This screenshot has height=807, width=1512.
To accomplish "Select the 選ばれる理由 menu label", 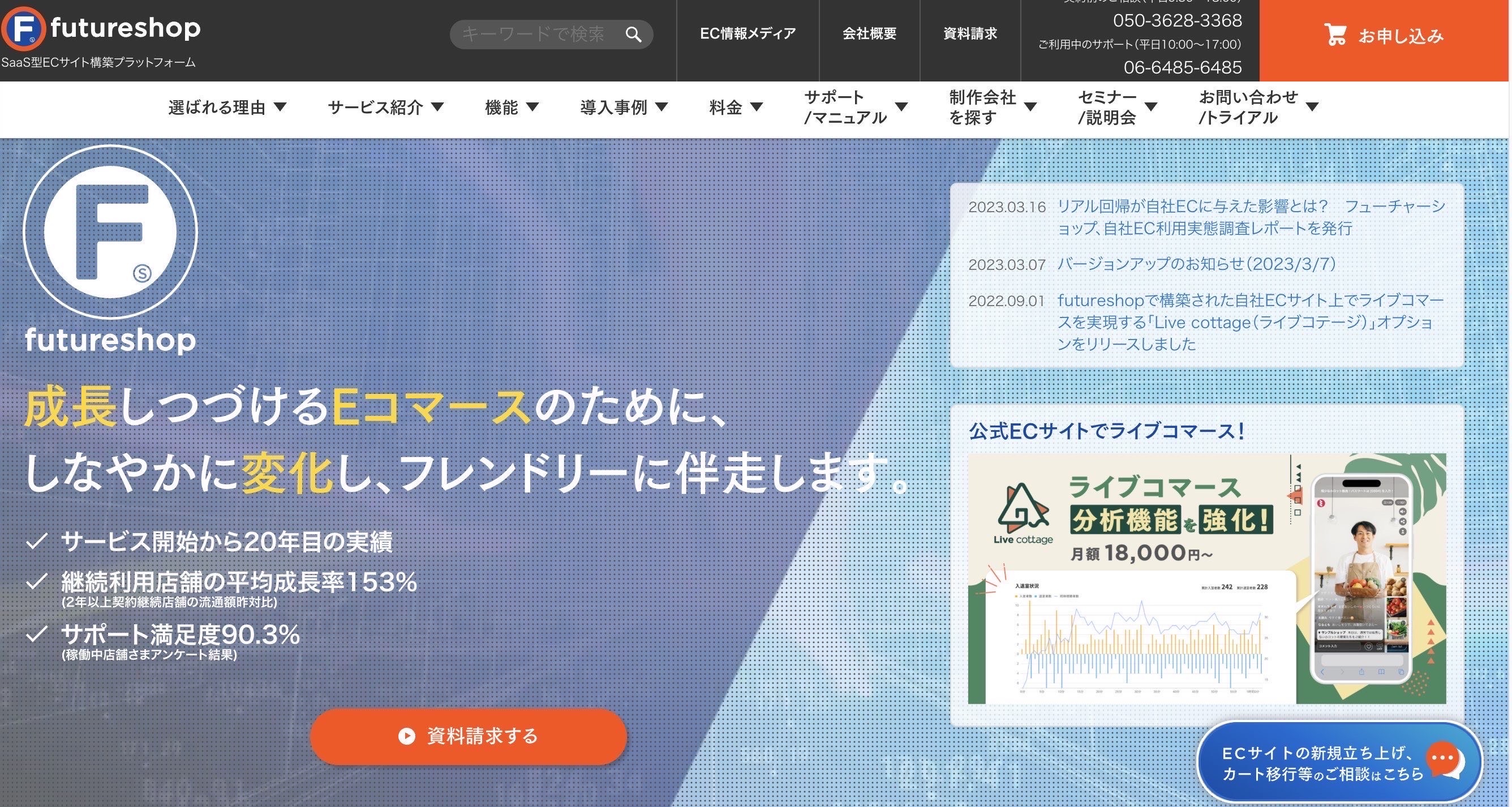I will tap(217, 108).
